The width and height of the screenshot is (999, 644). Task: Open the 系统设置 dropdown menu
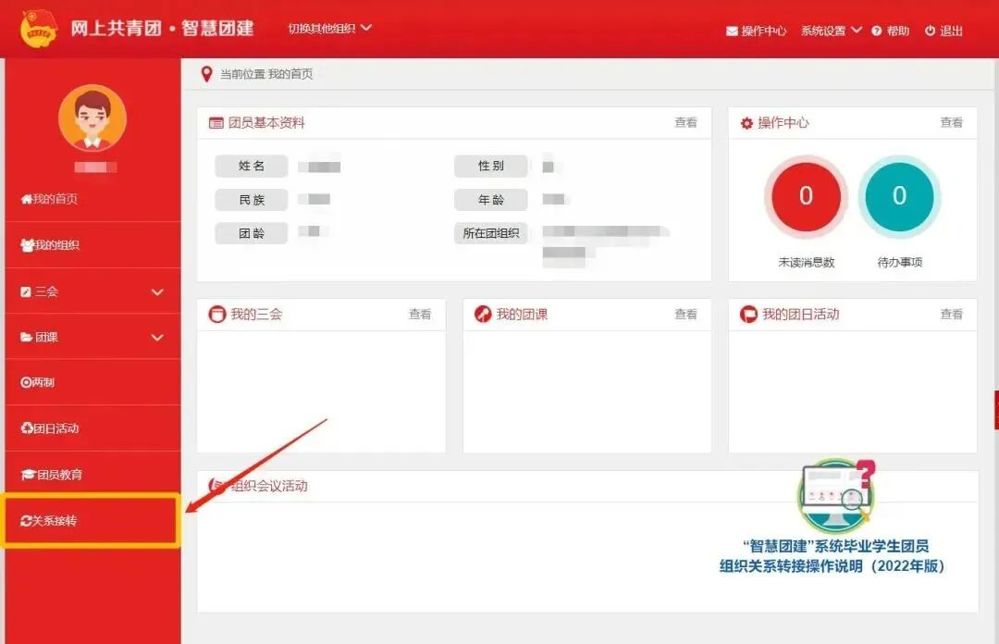[x=830, y=31]
